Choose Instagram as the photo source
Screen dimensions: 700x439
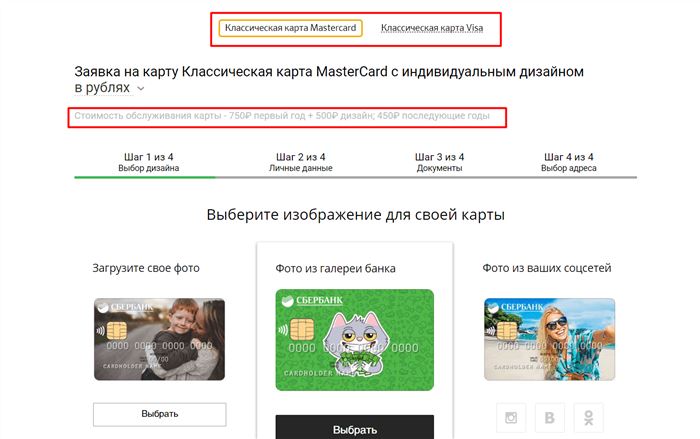[x=511, y=418]
